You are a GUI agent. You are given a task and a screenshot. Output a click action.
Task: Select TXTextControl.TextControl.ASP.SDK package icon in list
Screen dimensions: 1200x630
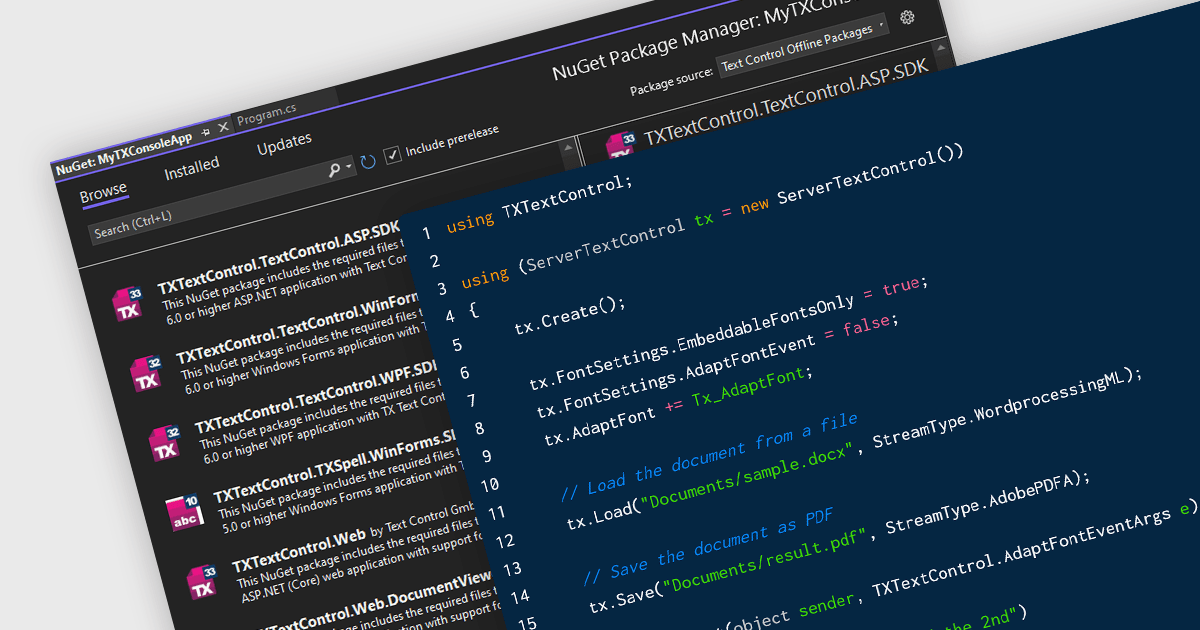pos(128,302)
